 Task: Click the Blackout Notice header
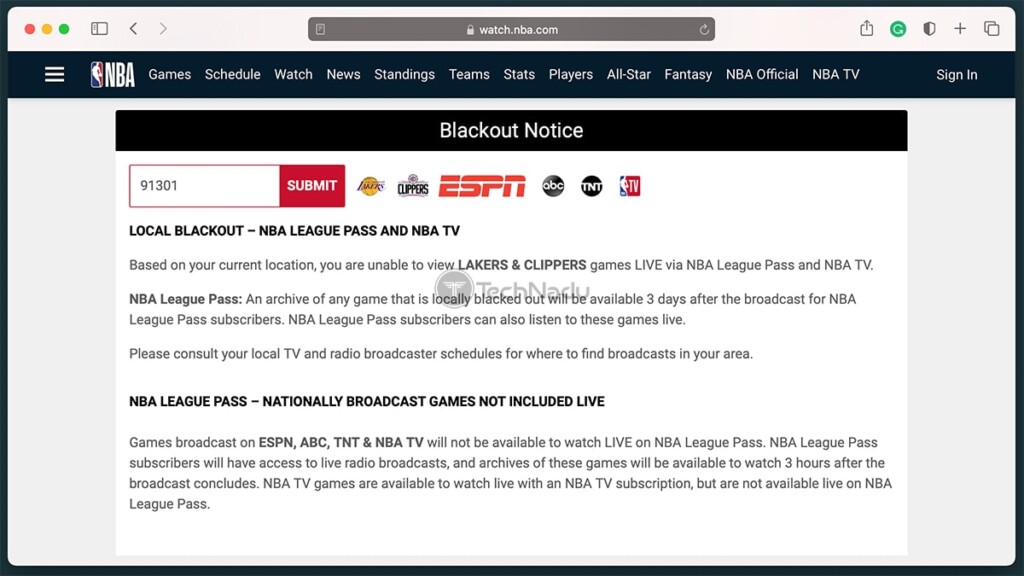(511, 131)
